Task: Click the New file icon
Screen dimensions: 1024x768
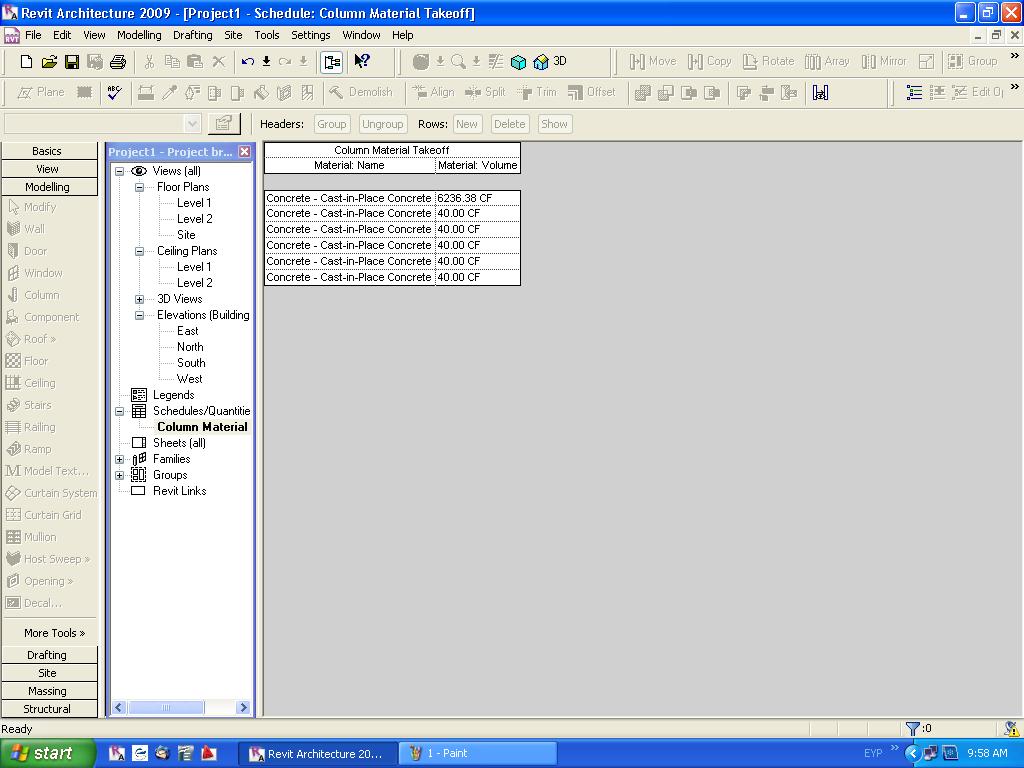Action: (27, 62)
